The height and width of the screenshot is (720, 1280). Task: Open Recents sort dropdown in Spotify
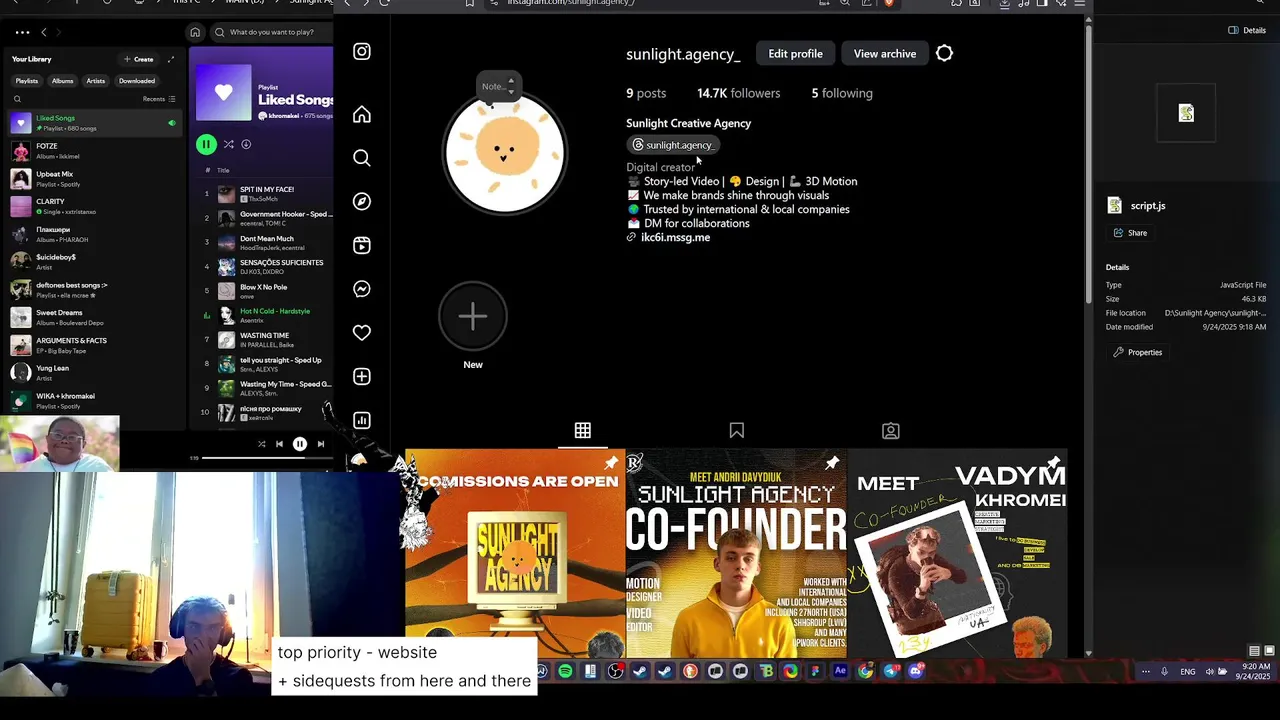pos(159,99)
